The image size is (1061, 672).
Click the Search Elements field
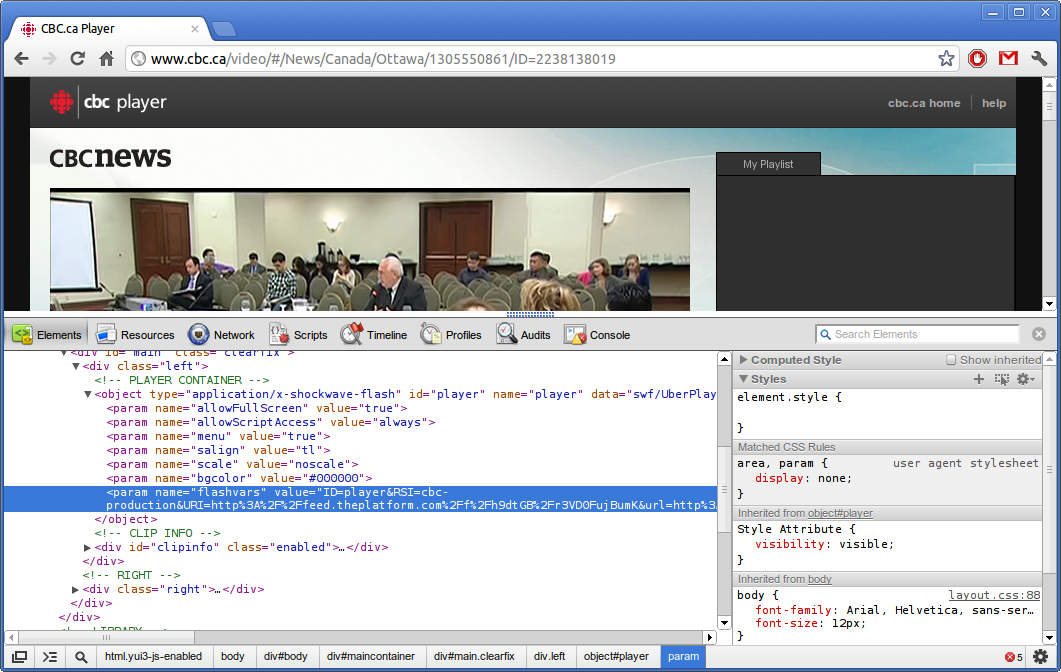918,334
